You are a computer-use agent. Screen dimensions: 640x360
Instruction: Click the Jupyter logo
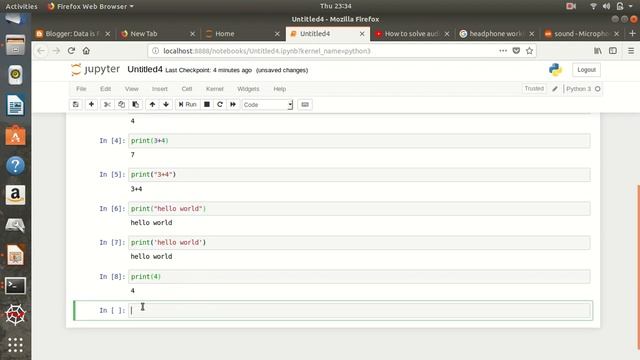click(96, 69)
